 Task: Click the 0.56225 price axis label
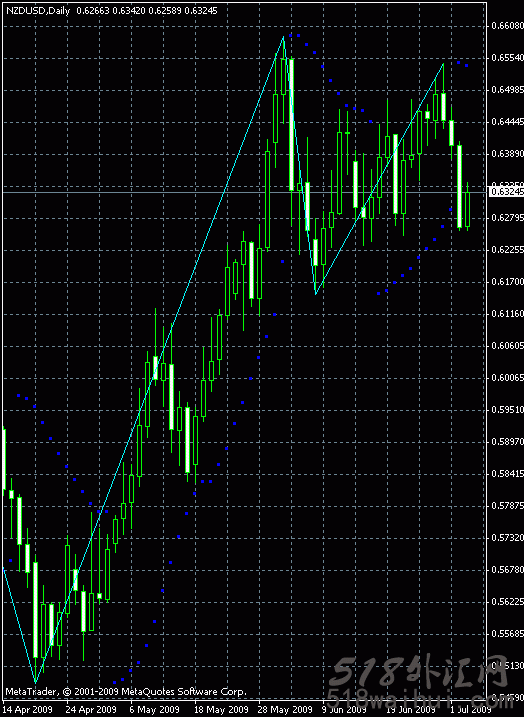(507, 602)
